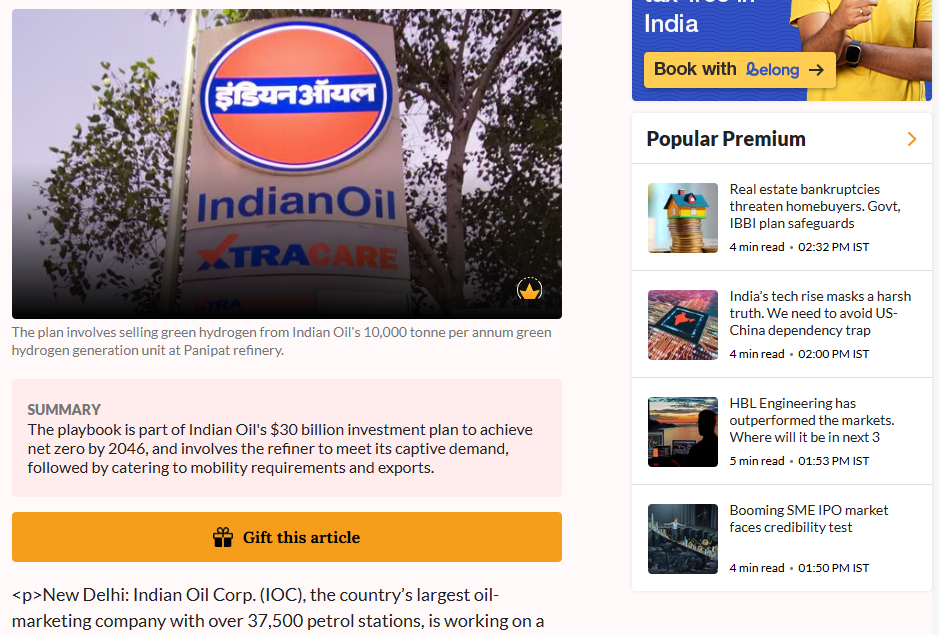Open the Real estate bankruptcies article headline
Image resolution: width=939 pixels, height=635 pixels.
(815, 206)
